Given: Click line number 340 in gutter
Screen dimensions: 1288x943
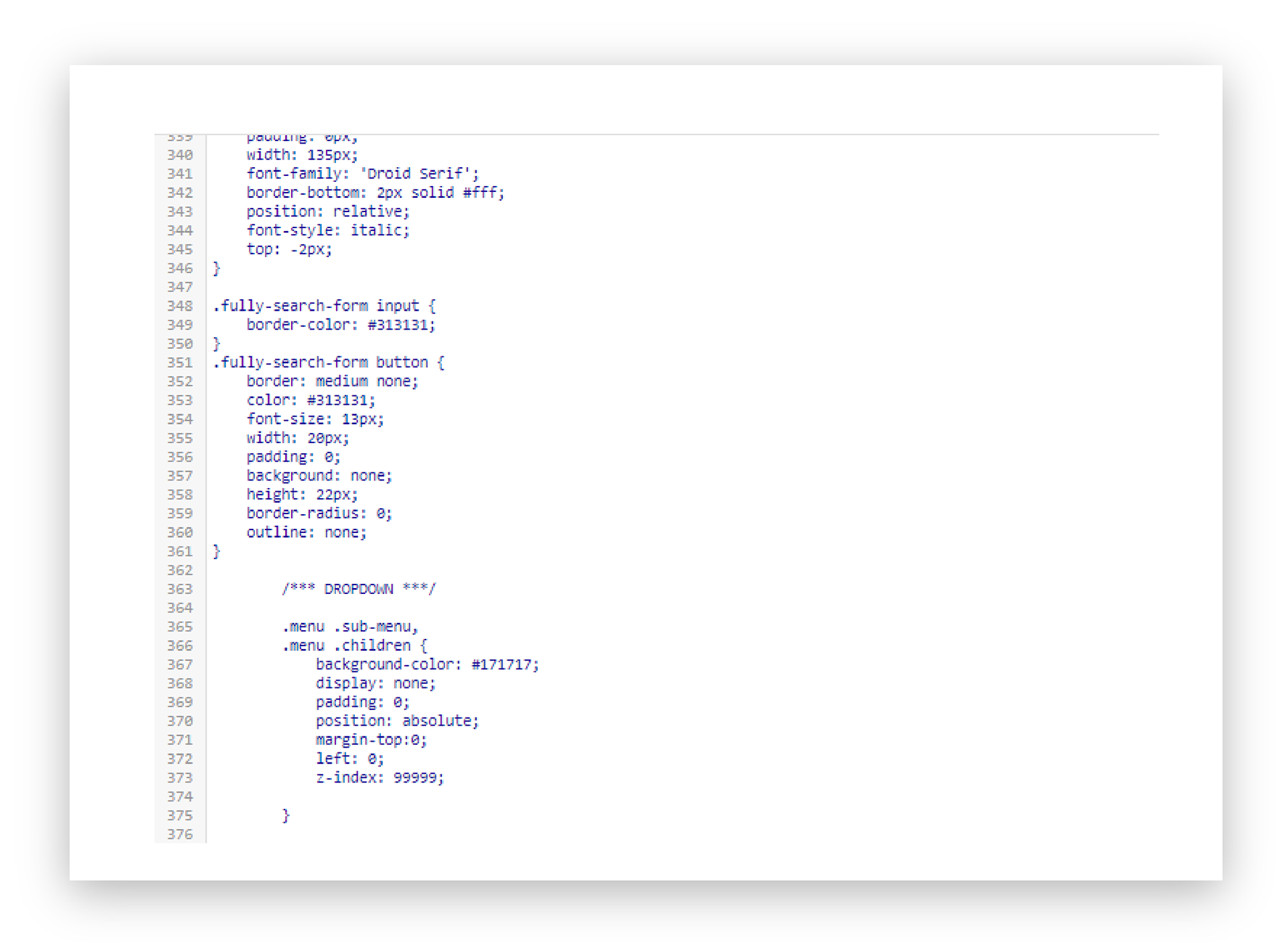Looking at the screenshot, I should [x=180, y=155].
